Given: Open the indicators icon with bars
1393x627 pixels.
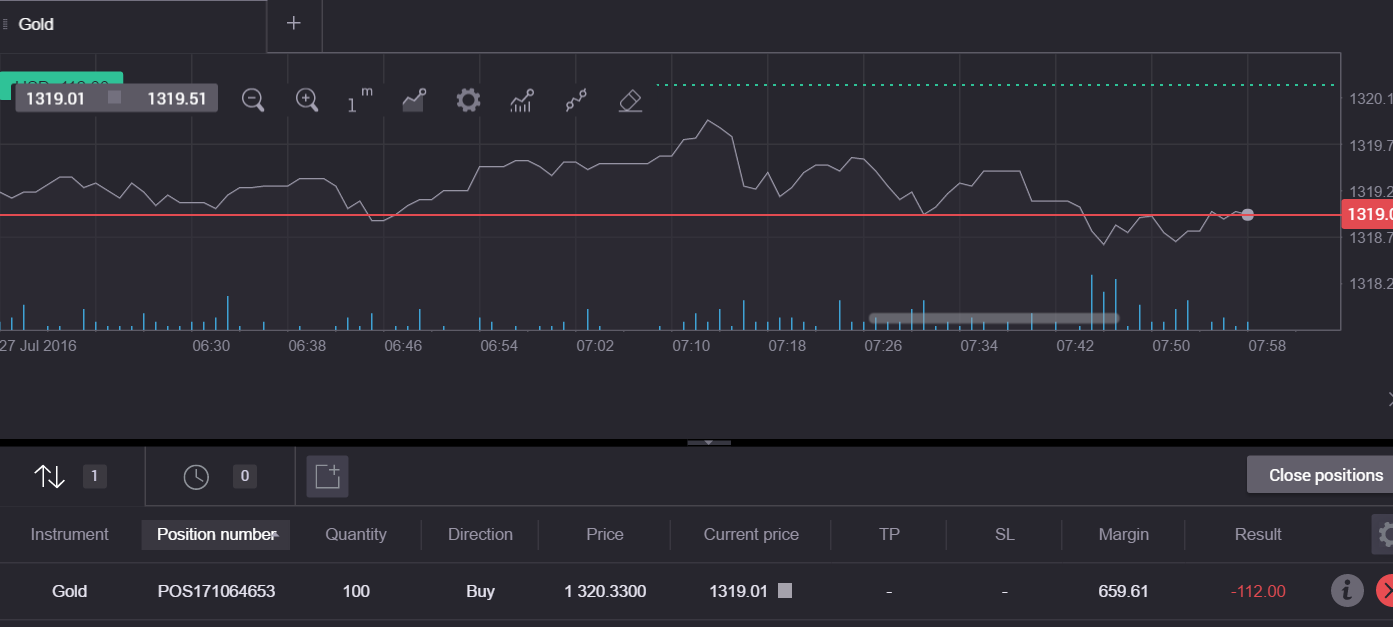Looking at the screenshot, I should (x=521, y=100).
